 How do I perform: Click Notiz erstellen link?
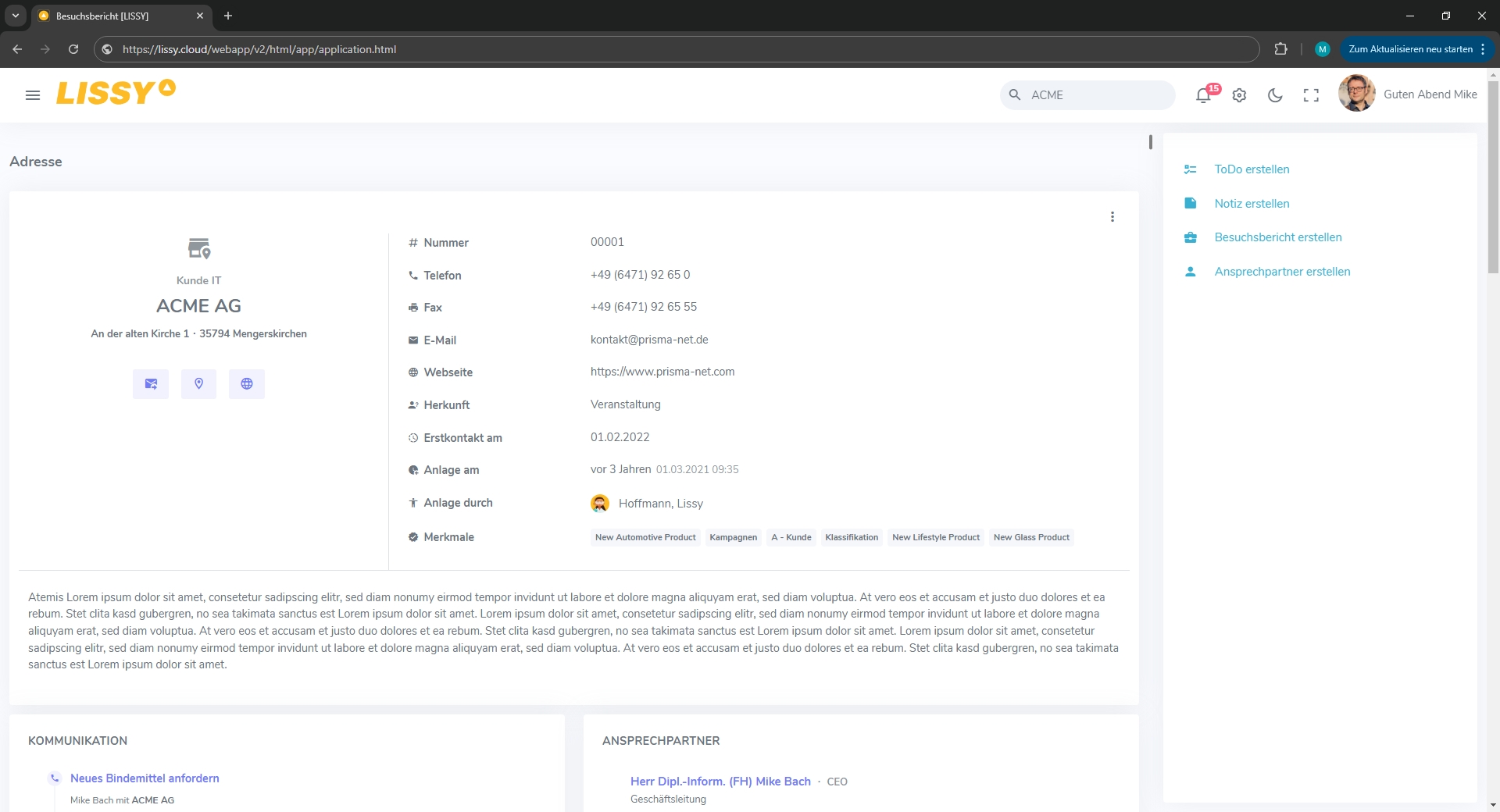[x=1252, y=204]
